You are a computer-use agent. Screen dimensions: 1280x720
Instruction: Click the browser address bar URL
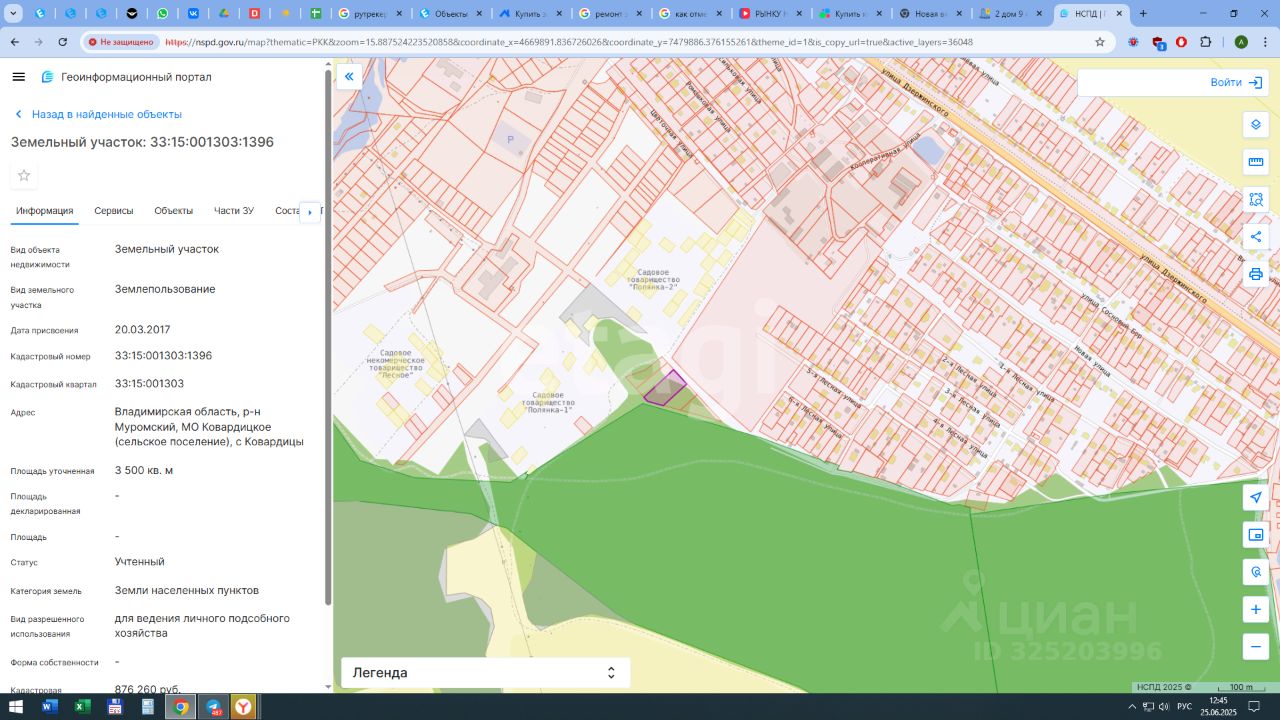pos(568,42)
